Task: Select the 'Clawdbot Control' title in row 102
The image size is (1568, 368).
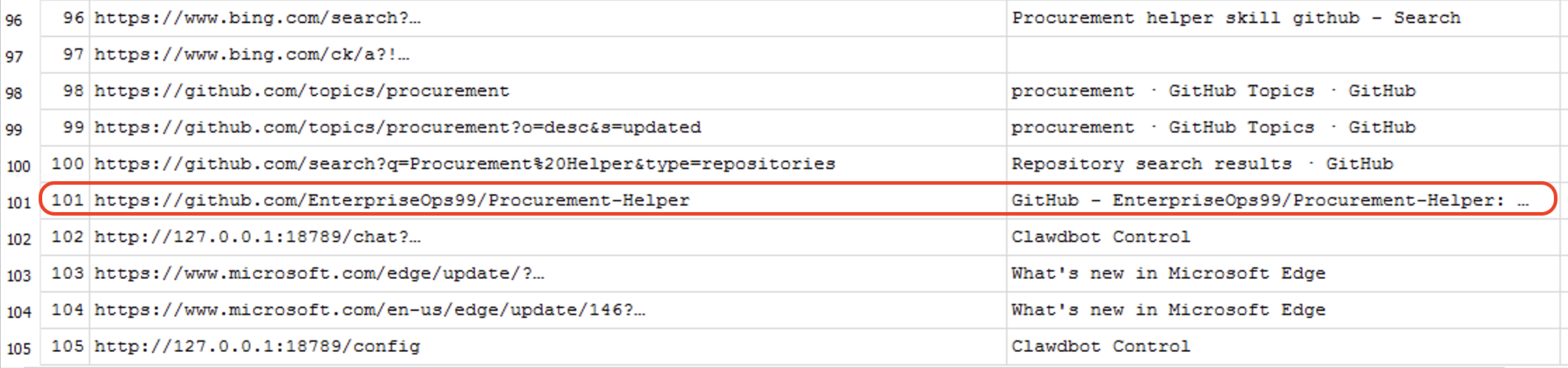Action: [1101, 237]
